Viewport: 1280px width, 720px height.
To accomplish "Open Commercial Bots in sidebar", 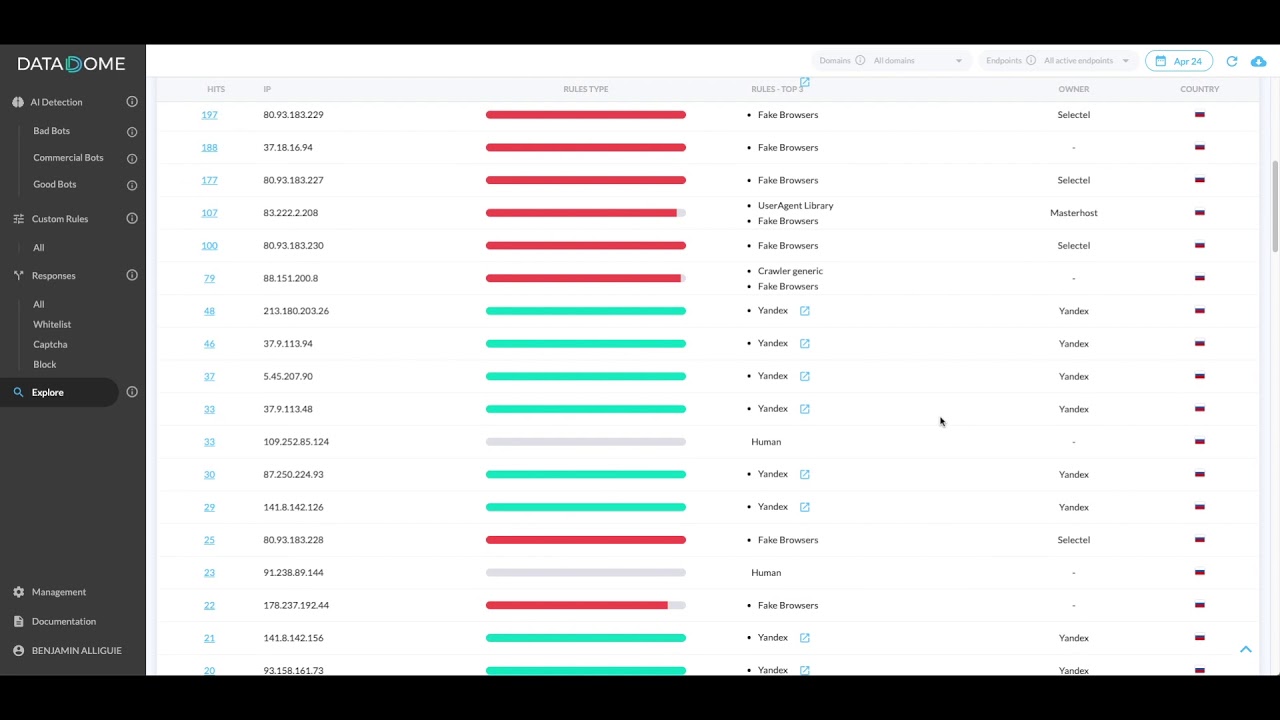I will [x=68, y=158].
